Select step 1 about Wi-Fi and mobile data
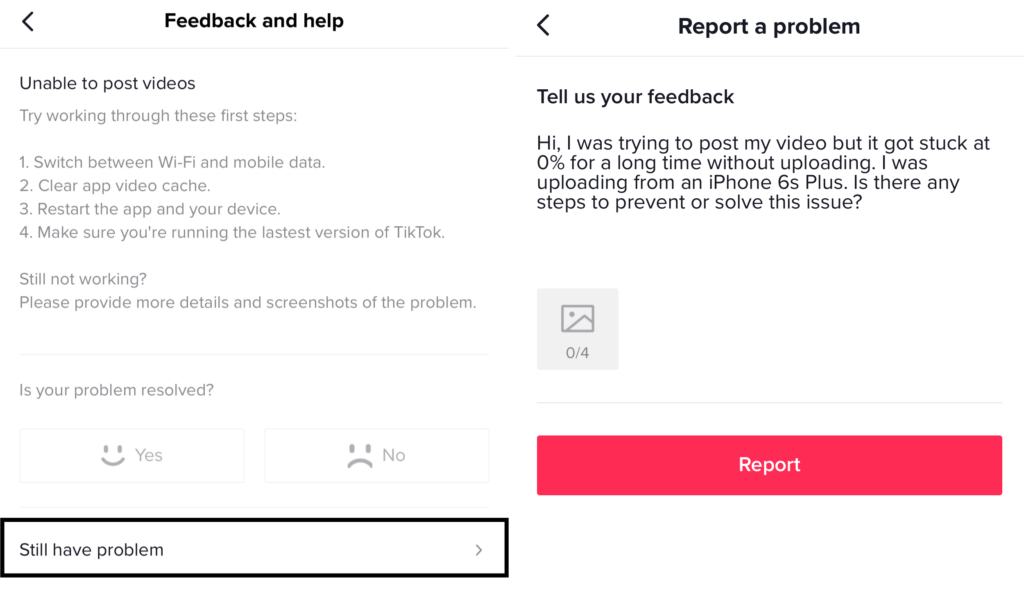Image resolution: width=1024 pixels, height=594 pixels. click(172, 163)
